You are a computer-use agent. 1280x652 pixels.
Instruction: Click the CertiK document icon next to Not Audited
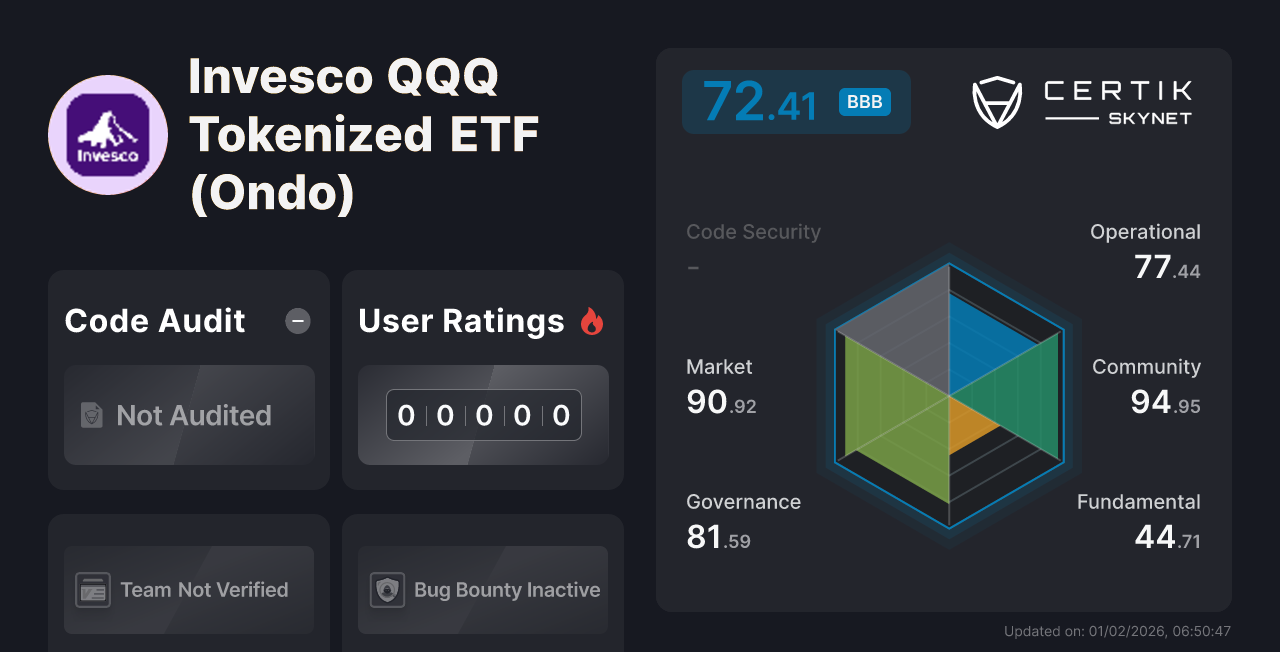(x=90, y=415)
